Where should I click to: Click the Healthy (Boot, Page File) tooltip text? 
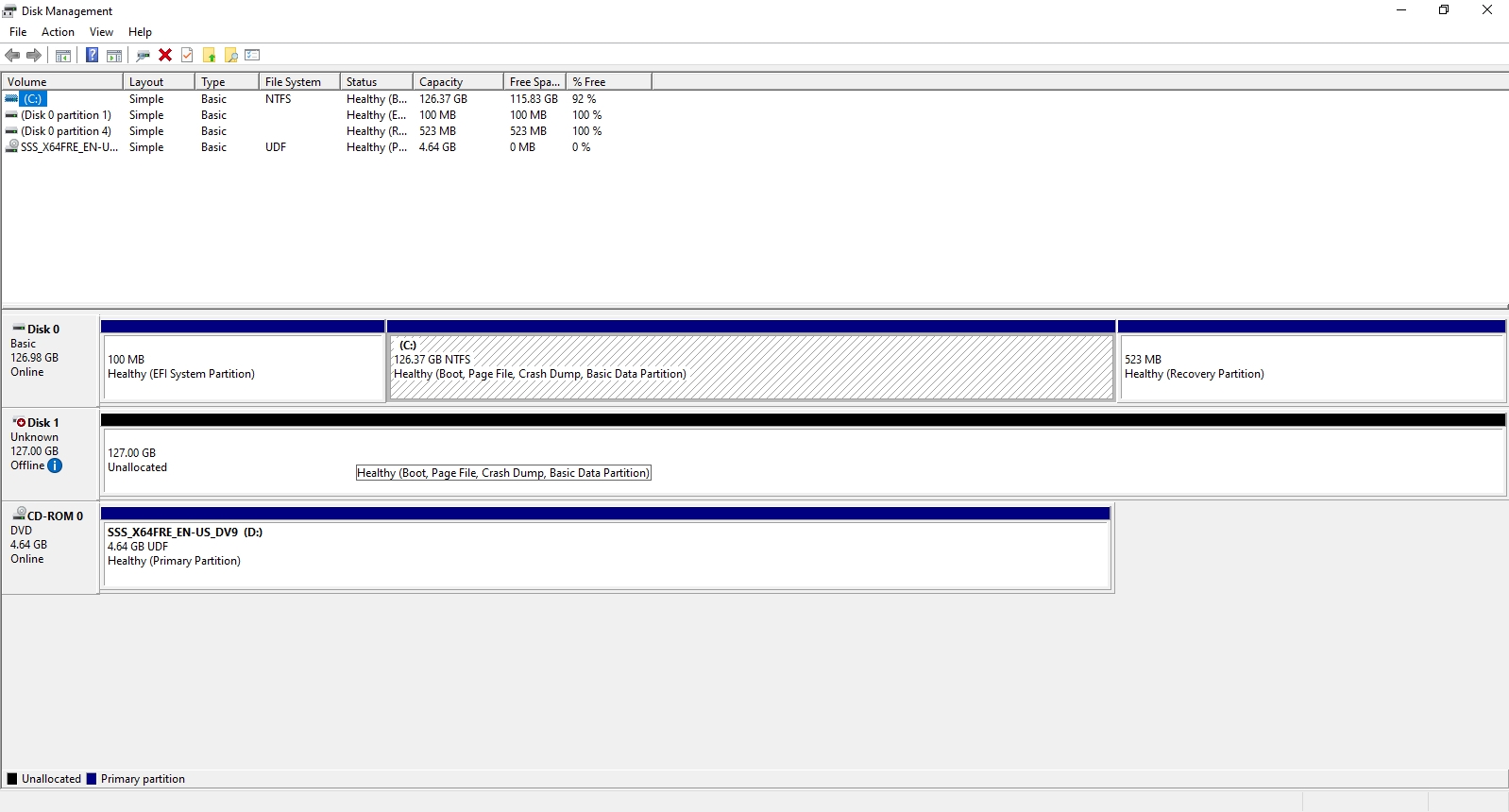[503, 473]
